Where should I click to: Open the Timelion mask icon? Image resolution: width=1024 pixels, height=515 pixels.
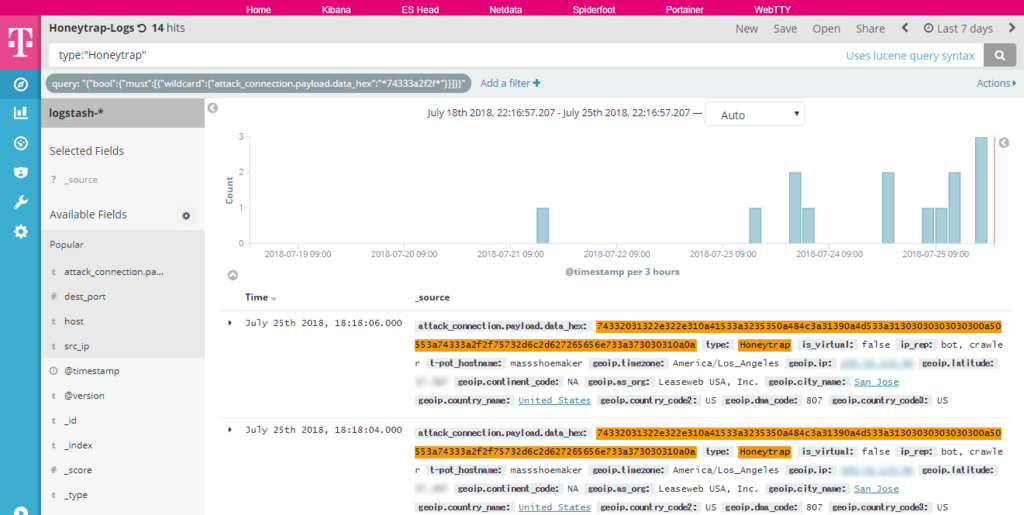[x=20, y=172]
